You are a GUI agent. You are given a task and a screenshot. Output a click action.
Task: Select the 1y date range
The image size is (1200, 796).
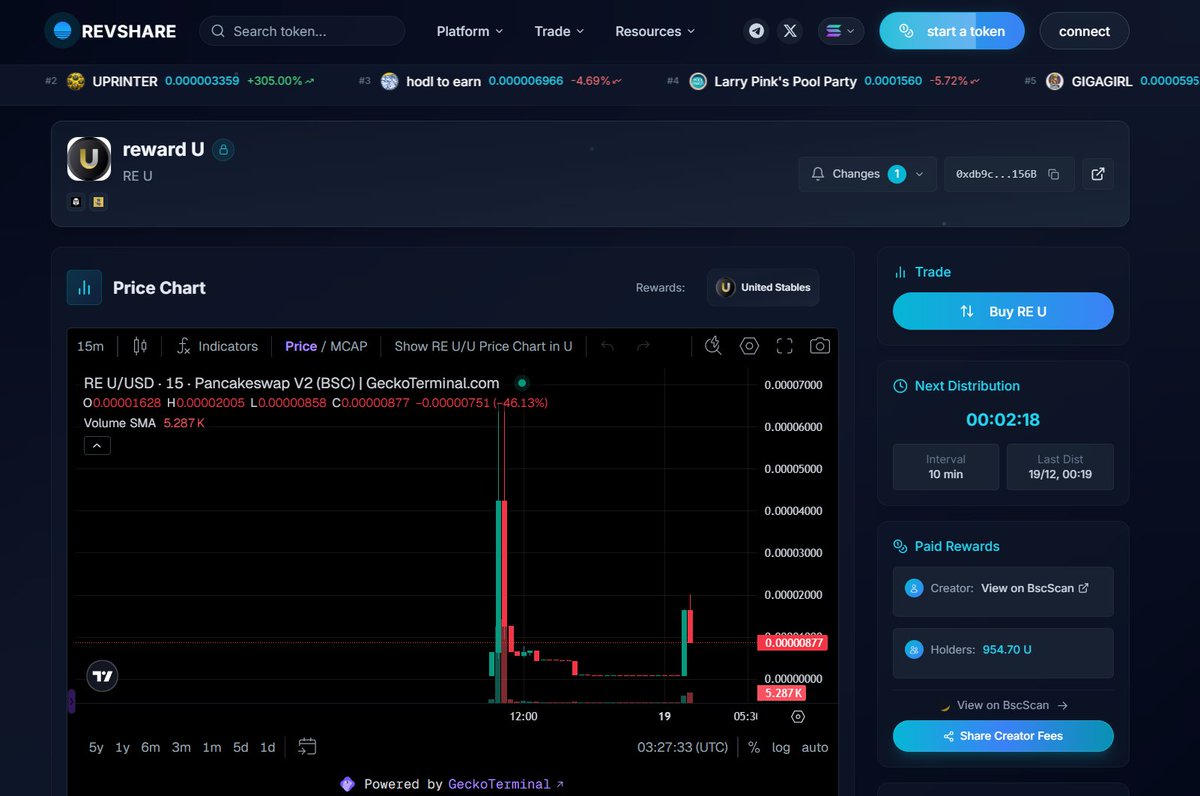pos(122,747)
